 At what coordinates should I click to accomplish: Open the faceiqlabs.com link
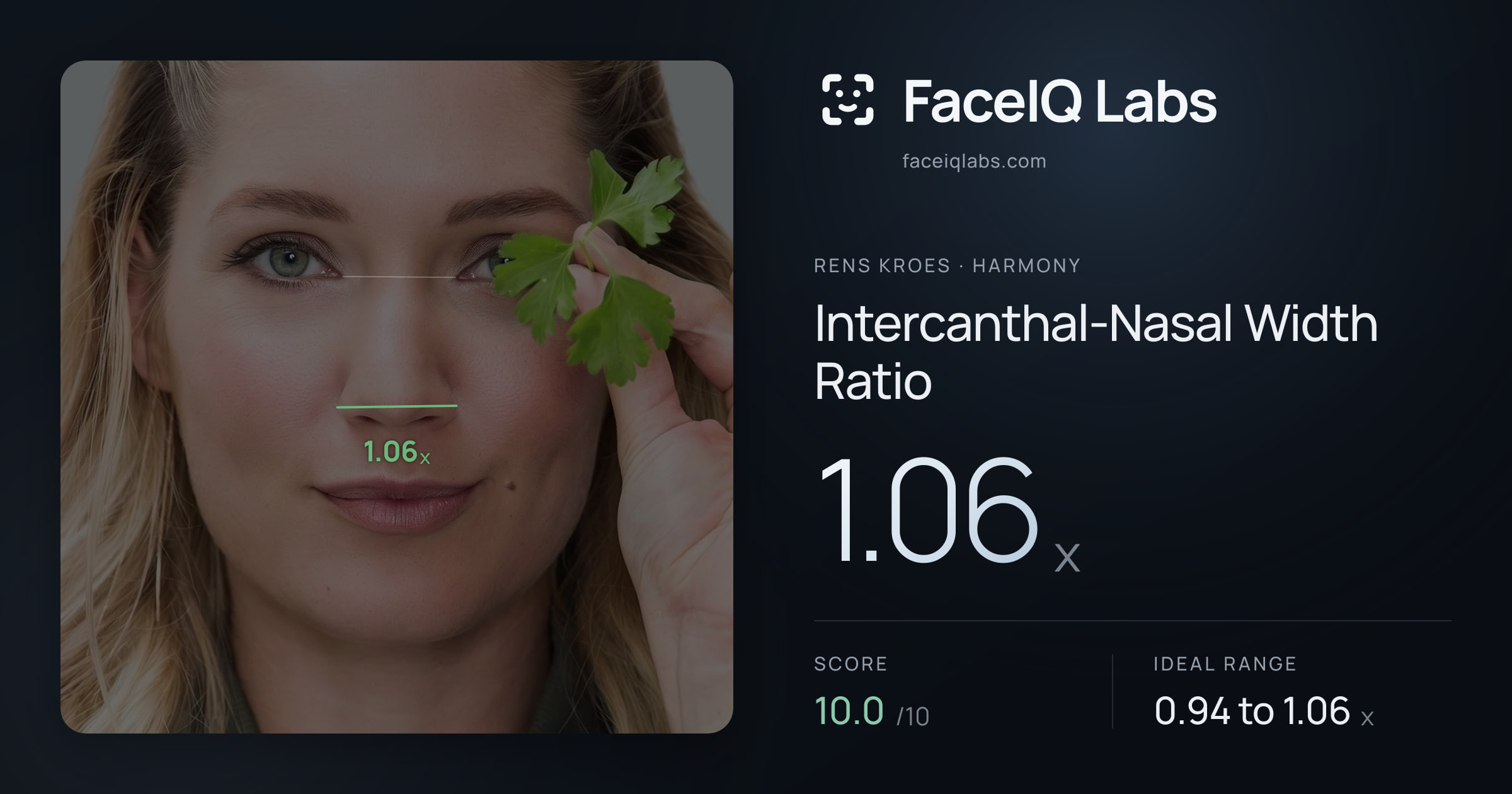[x=974, y=161]
